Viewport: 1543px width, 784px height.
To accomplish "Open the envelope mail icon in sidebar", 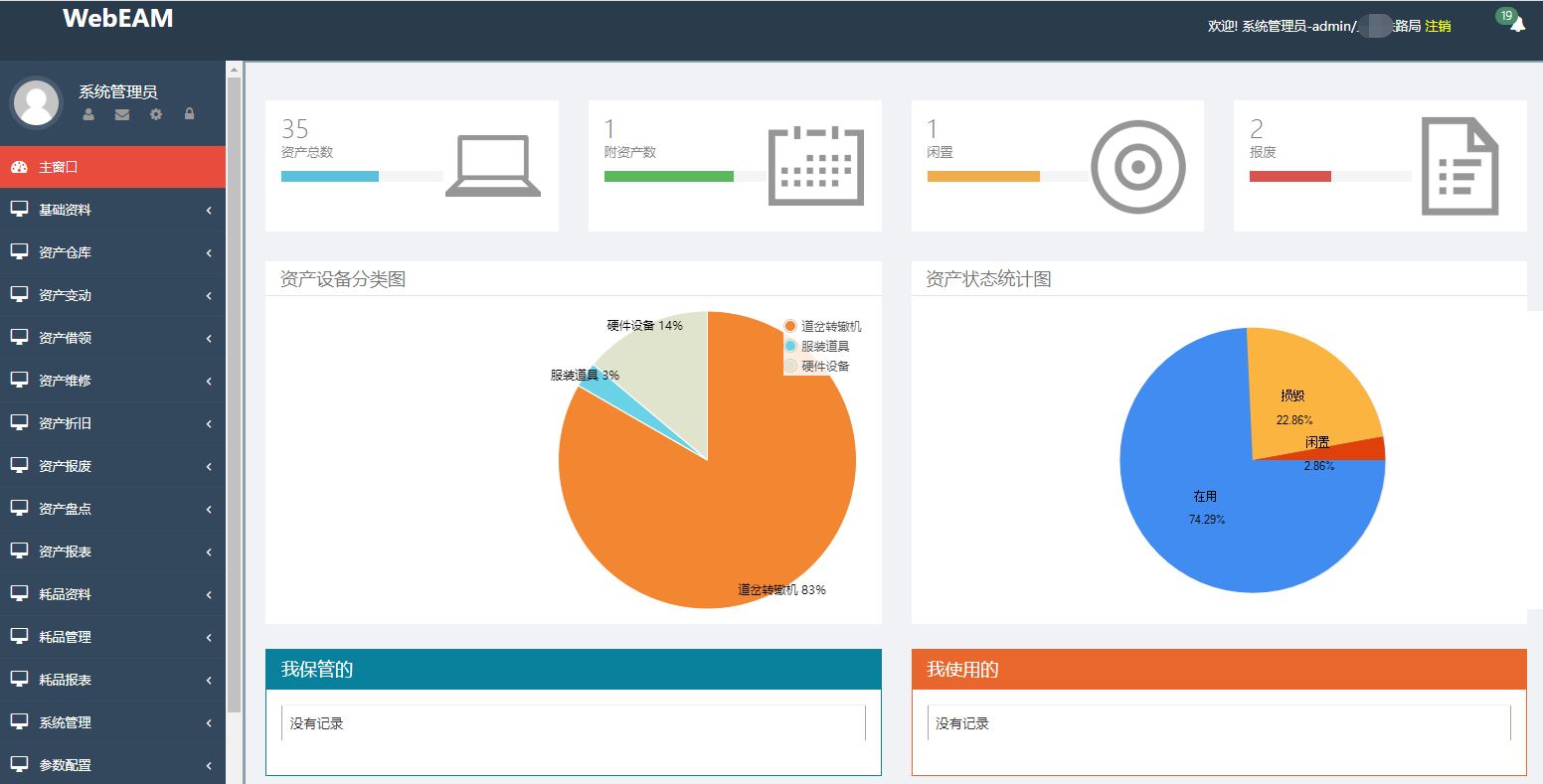I will pyautogui.click(x=122, y=114).
